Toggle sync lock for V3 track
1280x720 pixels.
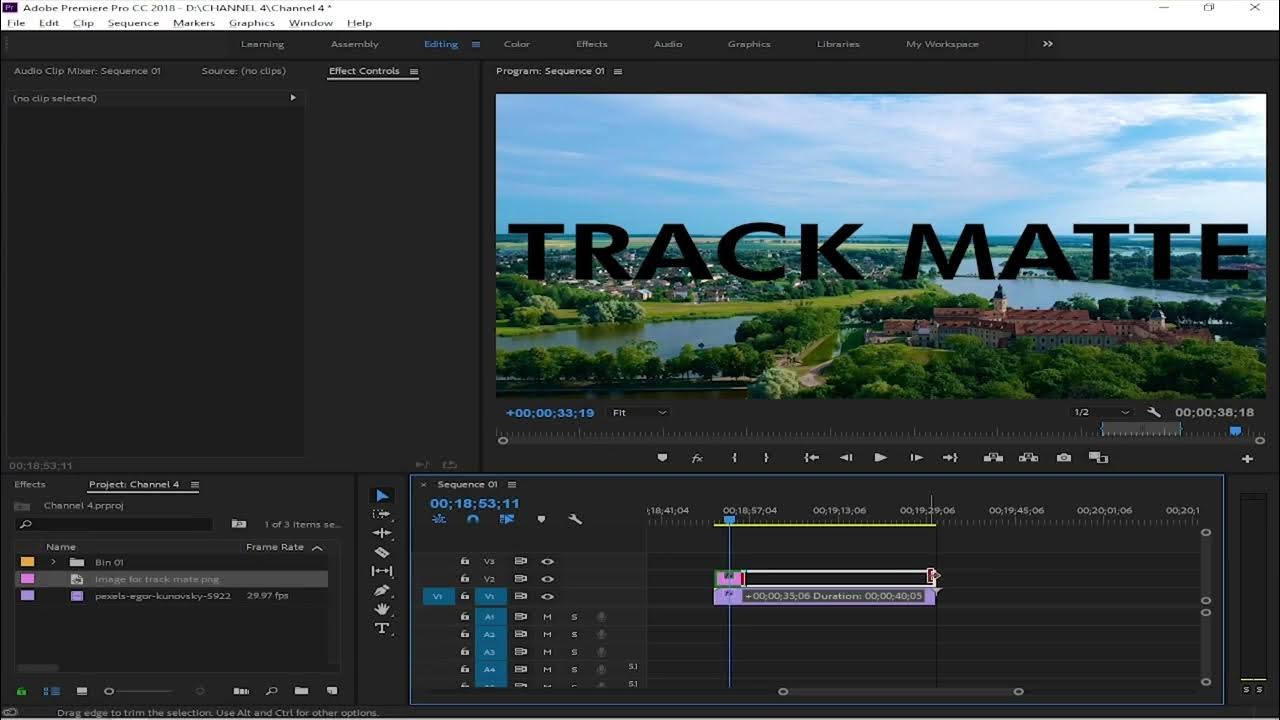(x=520, y=561)
